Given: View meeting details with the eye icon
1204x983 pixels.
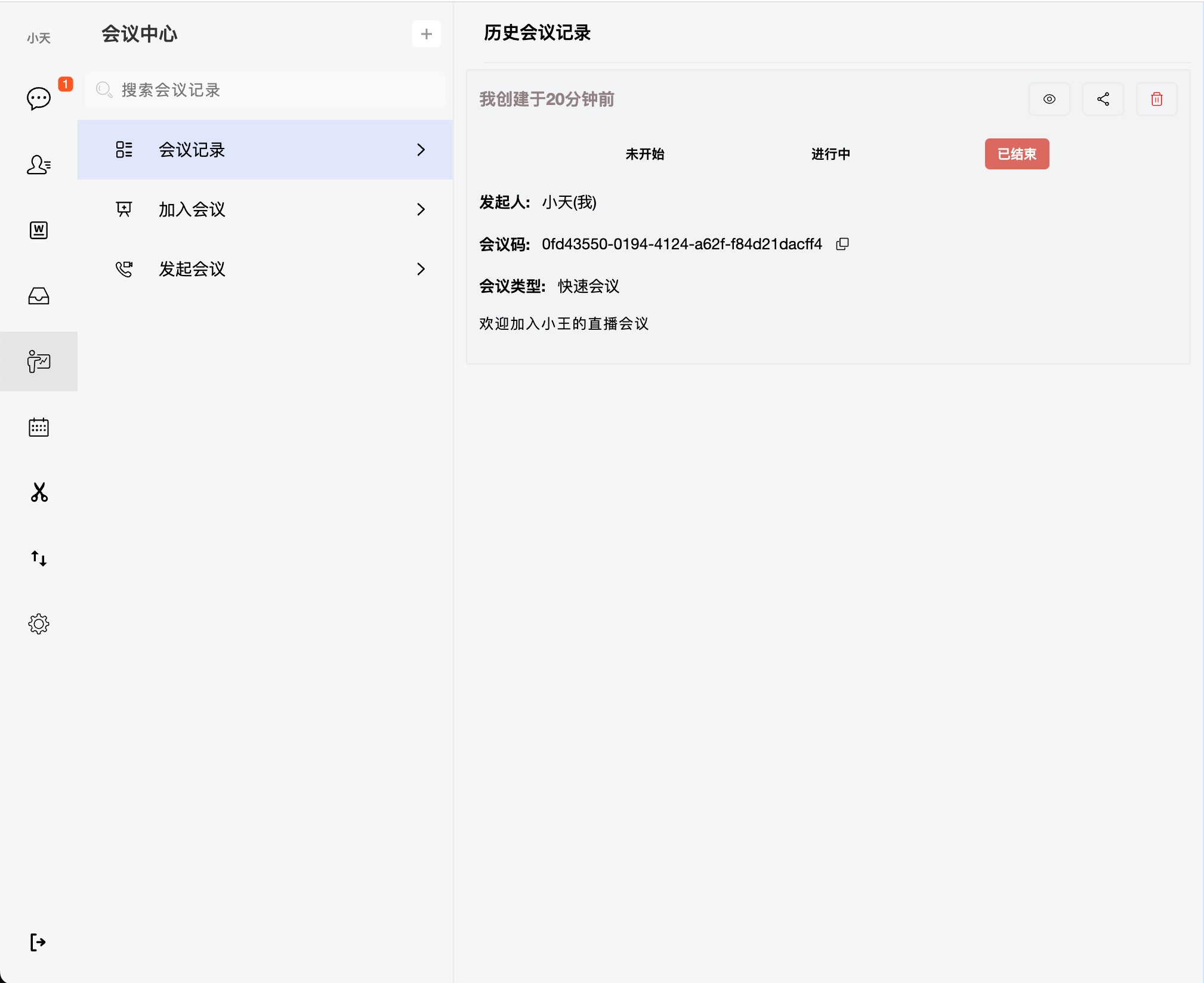Looking at the screenshot, I should click(x=1049, y=99).
